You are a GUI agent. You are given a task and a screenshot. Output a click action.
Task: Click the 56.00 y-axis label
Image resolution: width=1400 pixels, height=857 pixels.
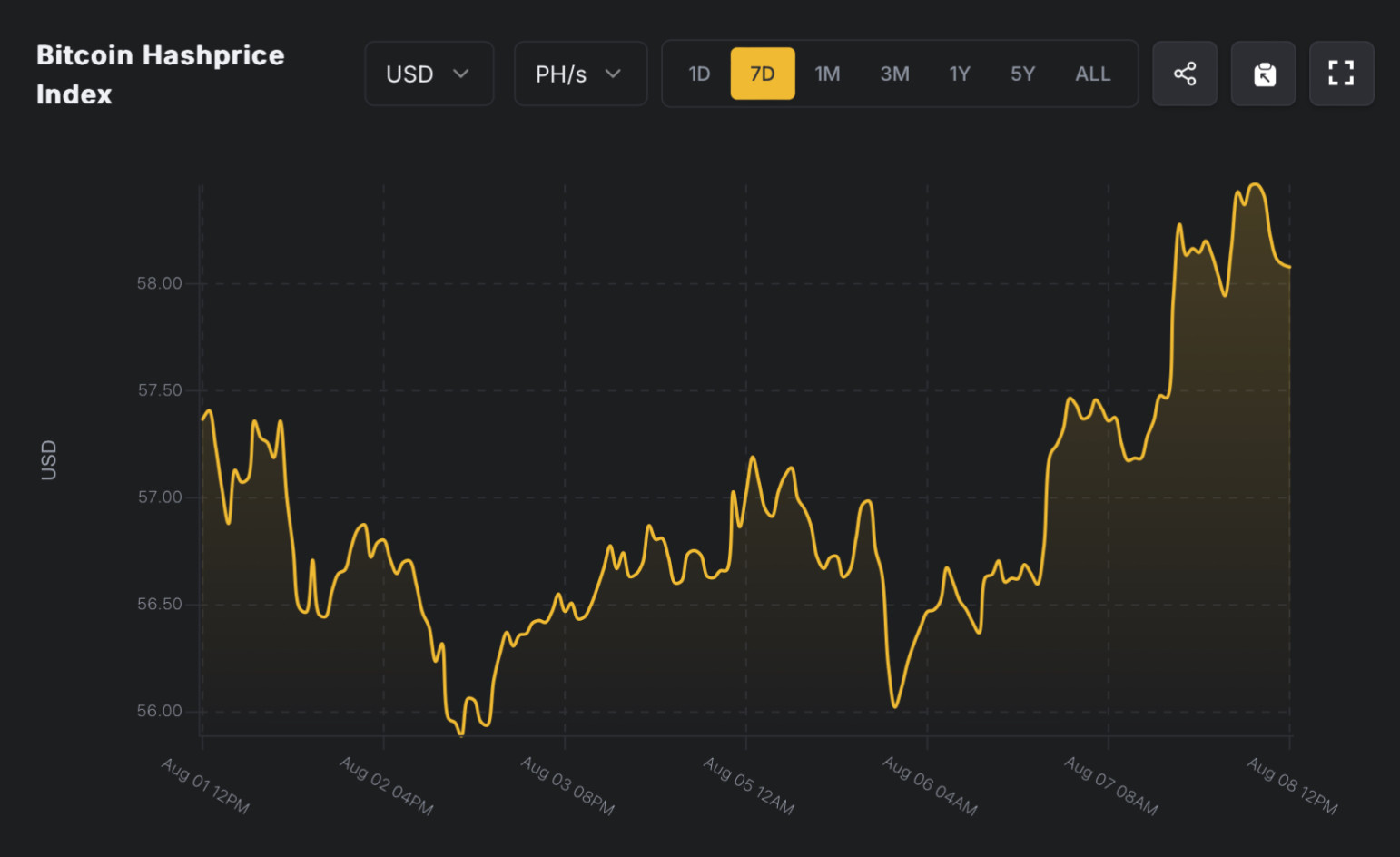160,711
